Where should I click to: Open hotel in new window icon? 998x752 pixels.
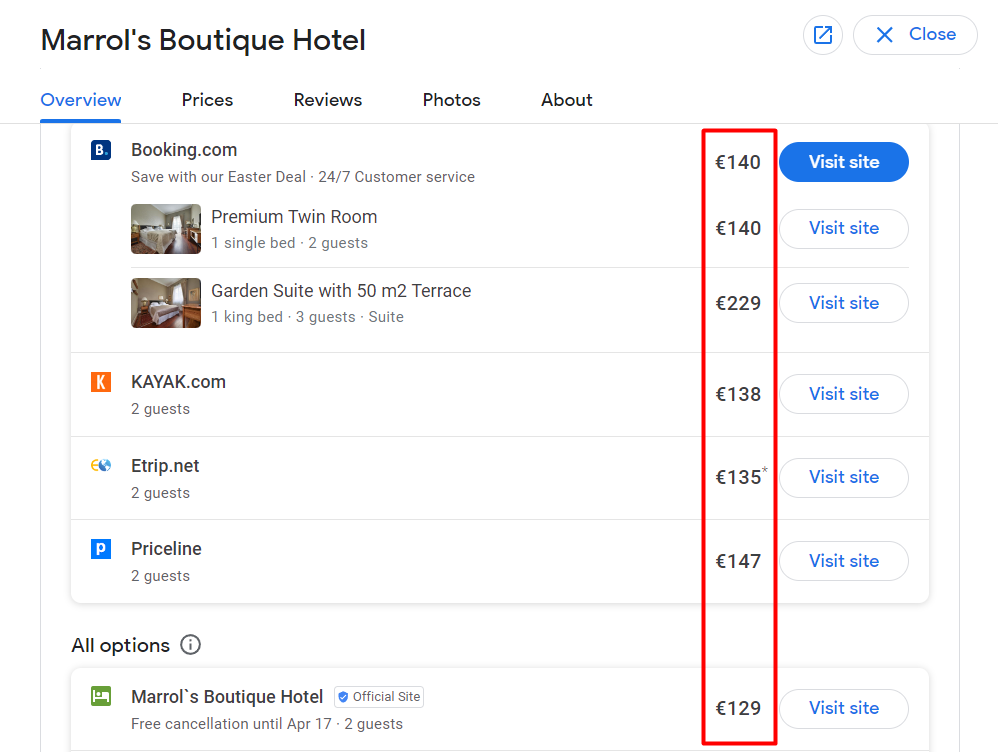(x=822, y=35)
